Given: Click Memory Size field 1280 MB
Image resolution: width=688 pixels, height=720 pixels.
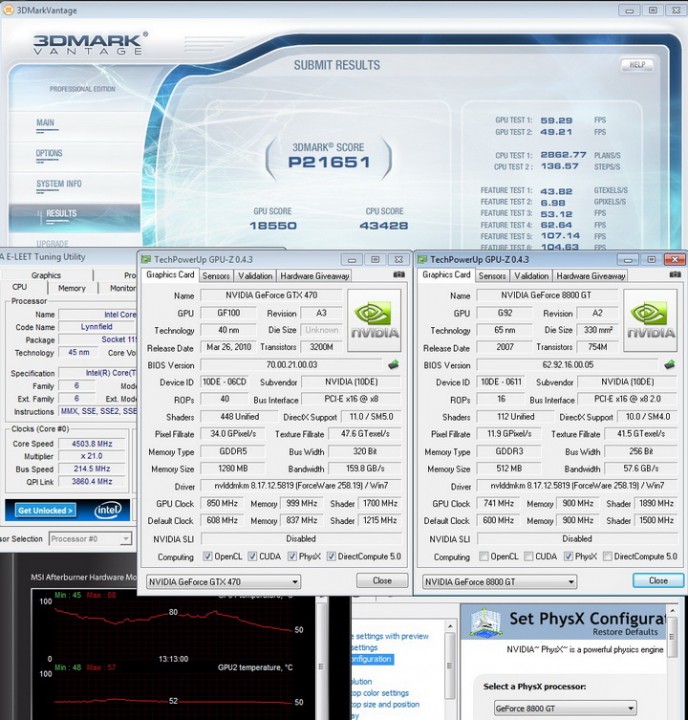Looking at the screenshot, I should coord(233,468).
